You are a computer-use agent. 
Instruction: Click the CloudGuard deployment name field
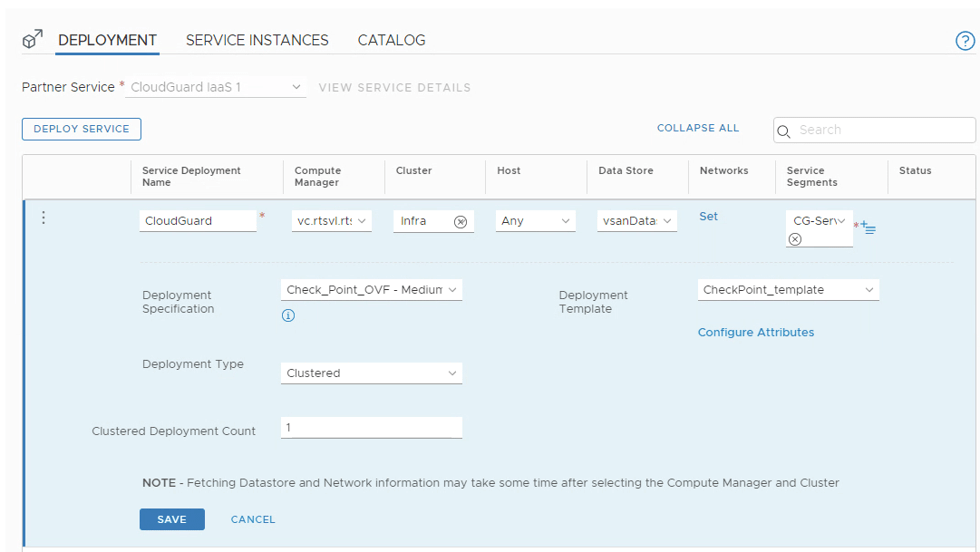[198, 221]
